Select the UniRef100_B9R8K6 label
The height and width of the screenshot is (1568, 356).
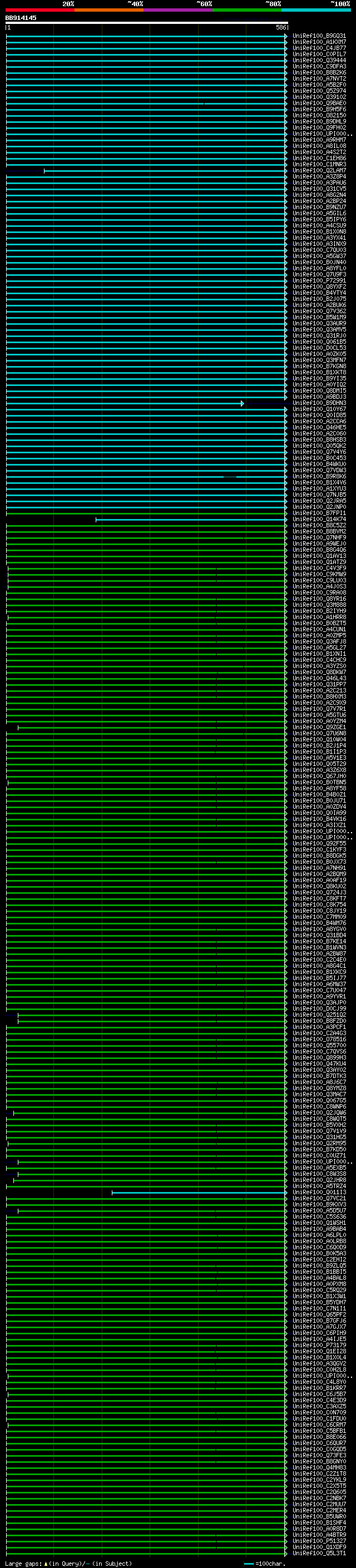pyautogui.click(x=319, y=477)
